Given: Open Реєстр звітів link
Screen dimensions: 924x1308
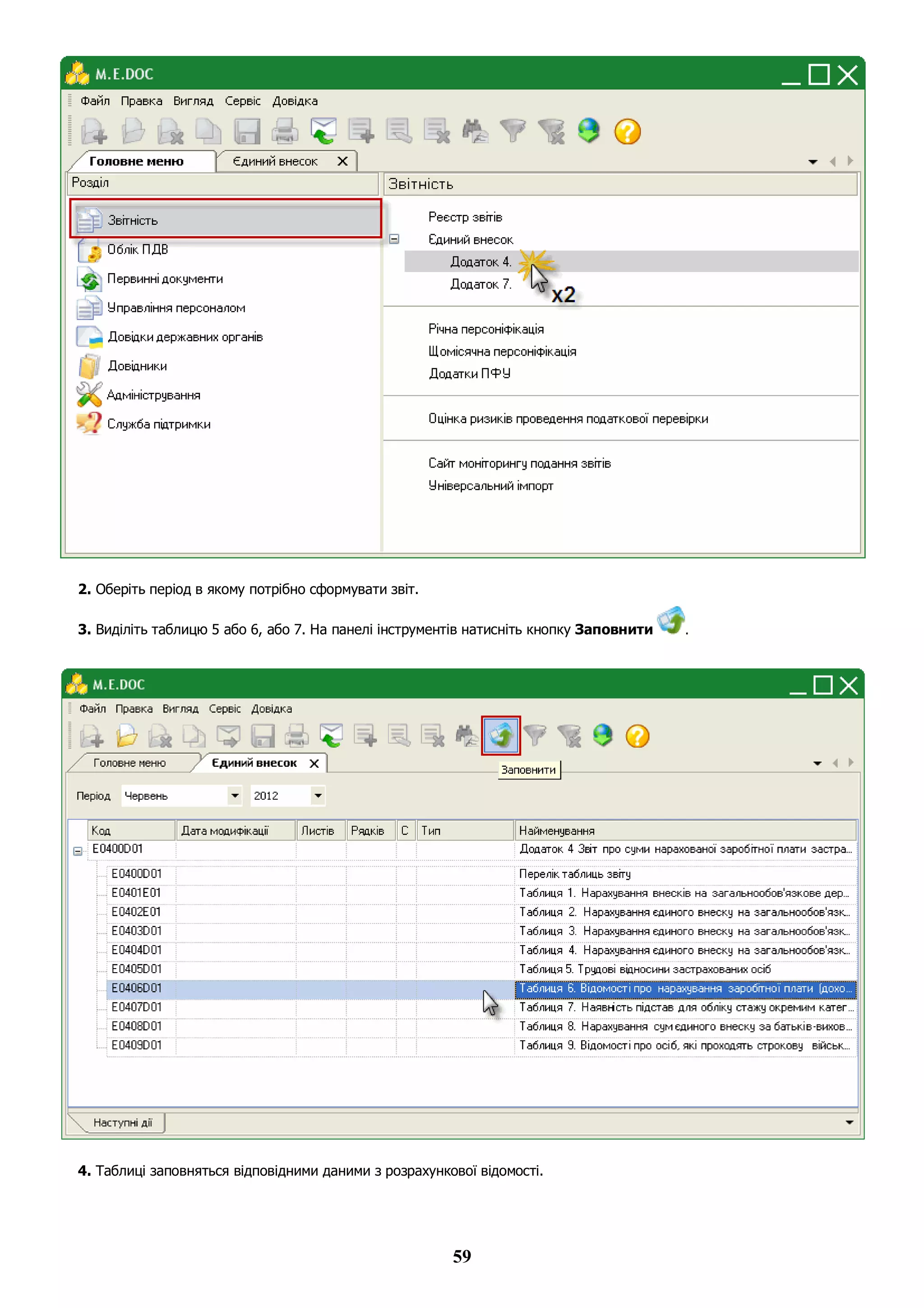Looking at the screenshot, I should 465,217.
